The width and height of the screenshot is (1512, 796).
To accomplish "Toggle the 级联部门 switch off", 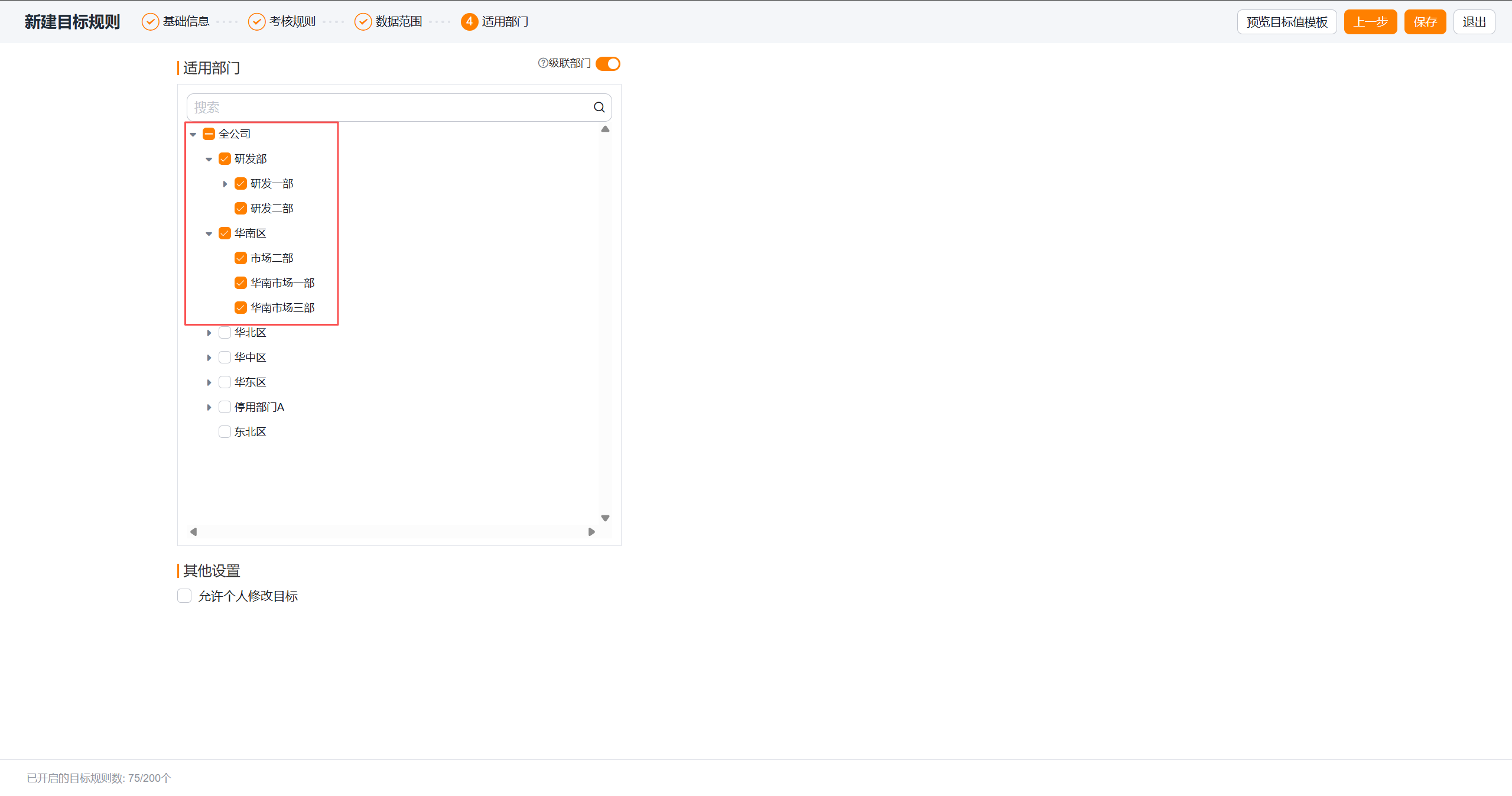I will 608,63.
